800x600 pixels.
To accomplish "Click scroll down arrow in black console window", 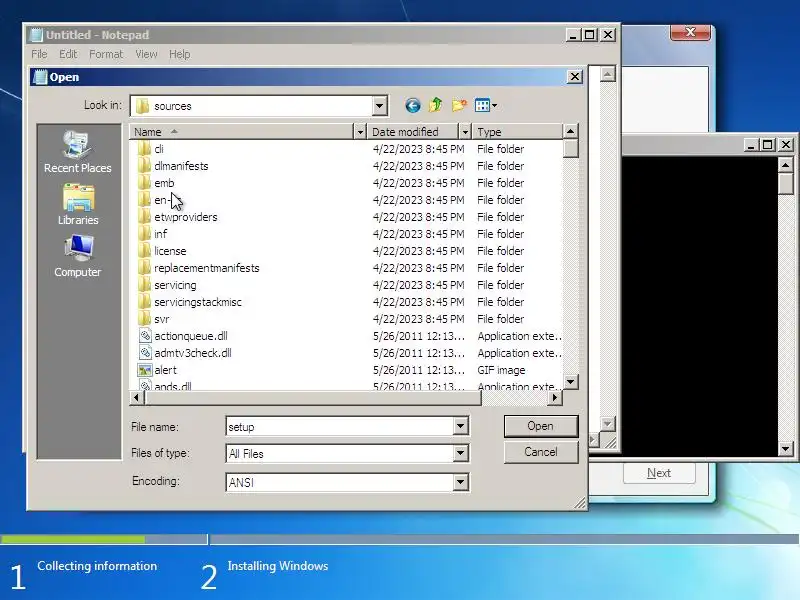I will pyautogui.click(x=785, y=449).
